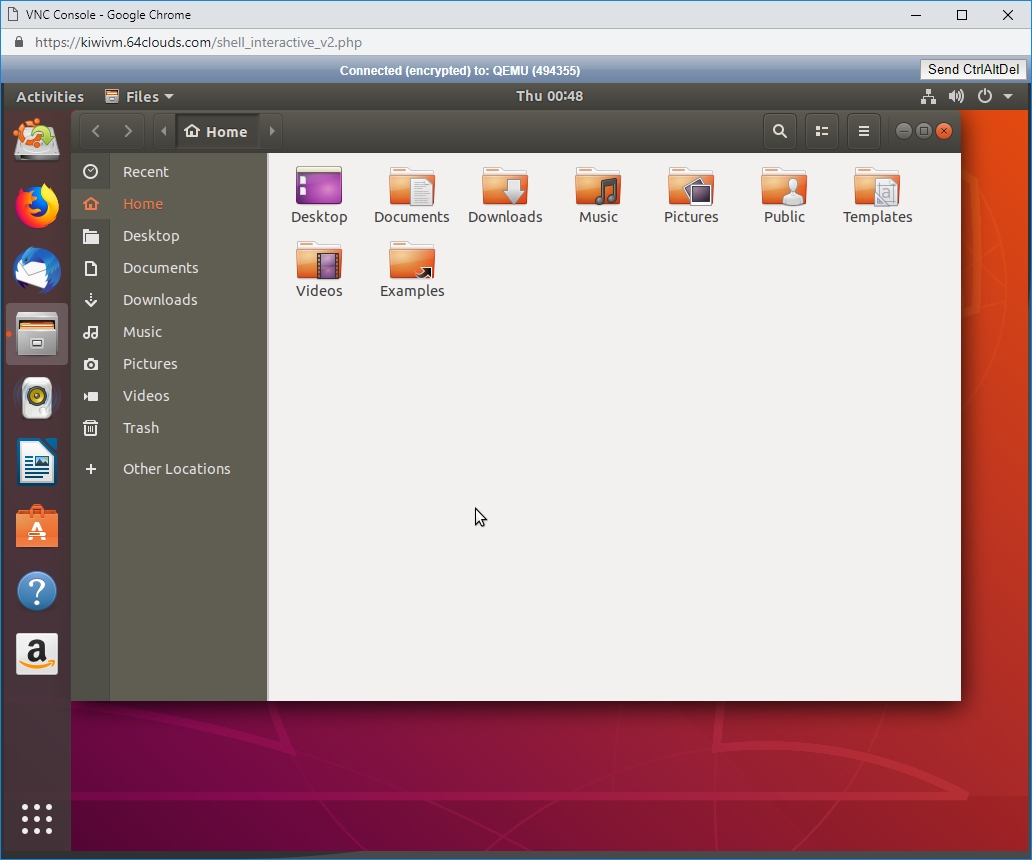Open Ubuntu Software from the dock
1032x860 pixels.
point(37,527)
